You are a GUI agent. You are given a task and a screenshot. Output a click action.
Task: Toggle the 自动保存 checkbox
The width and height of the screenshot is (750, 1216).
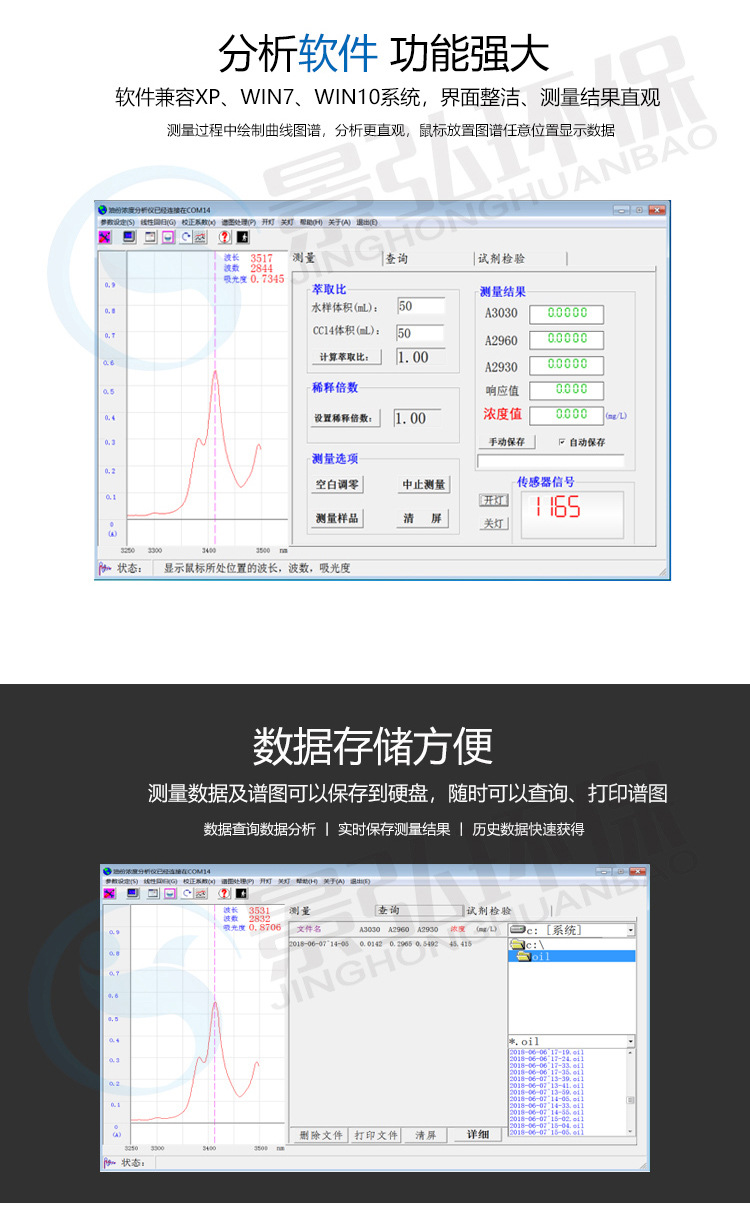562,441
